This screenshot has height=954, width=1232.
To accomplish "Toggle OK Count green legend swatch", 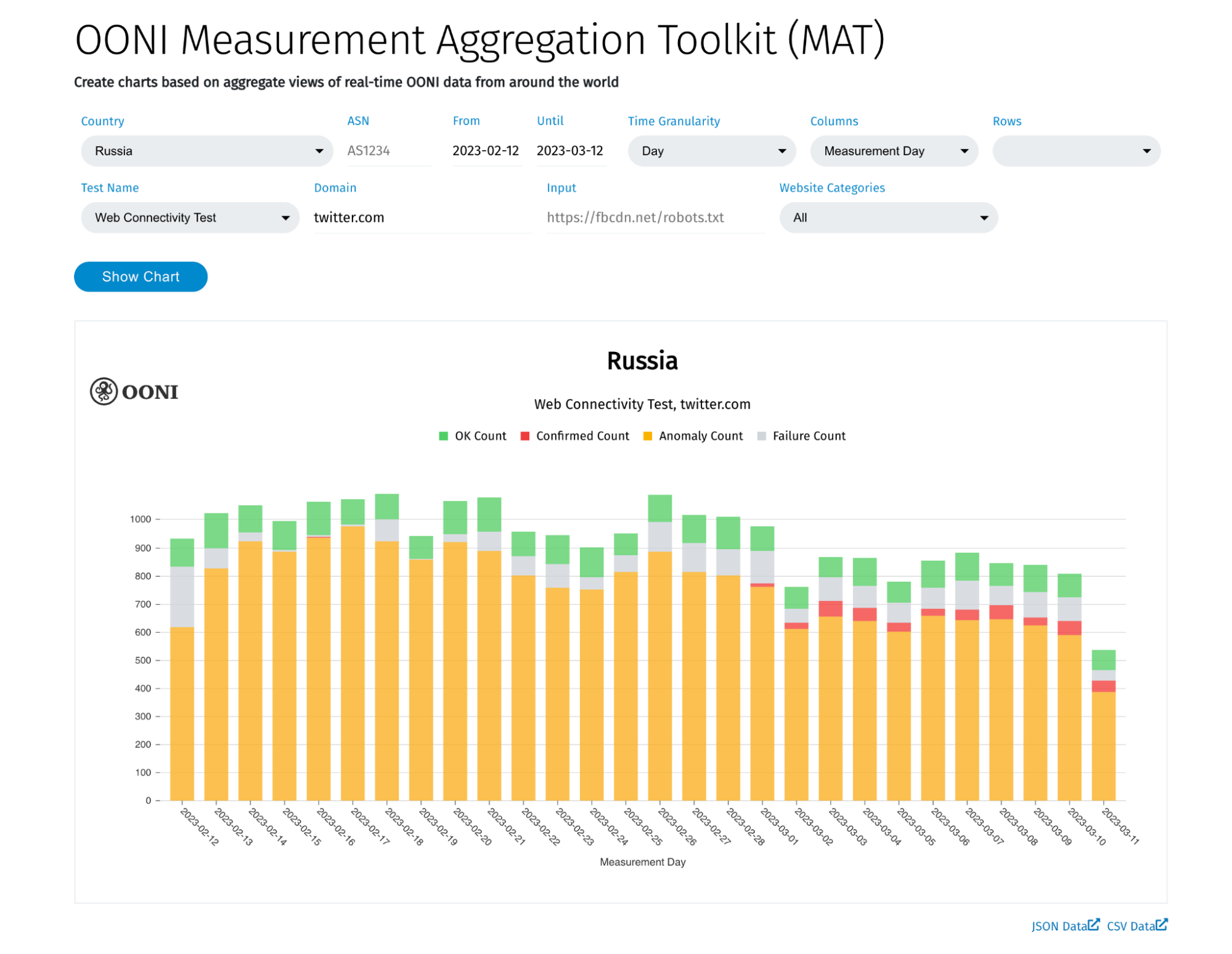I will [x=443, y=436].
